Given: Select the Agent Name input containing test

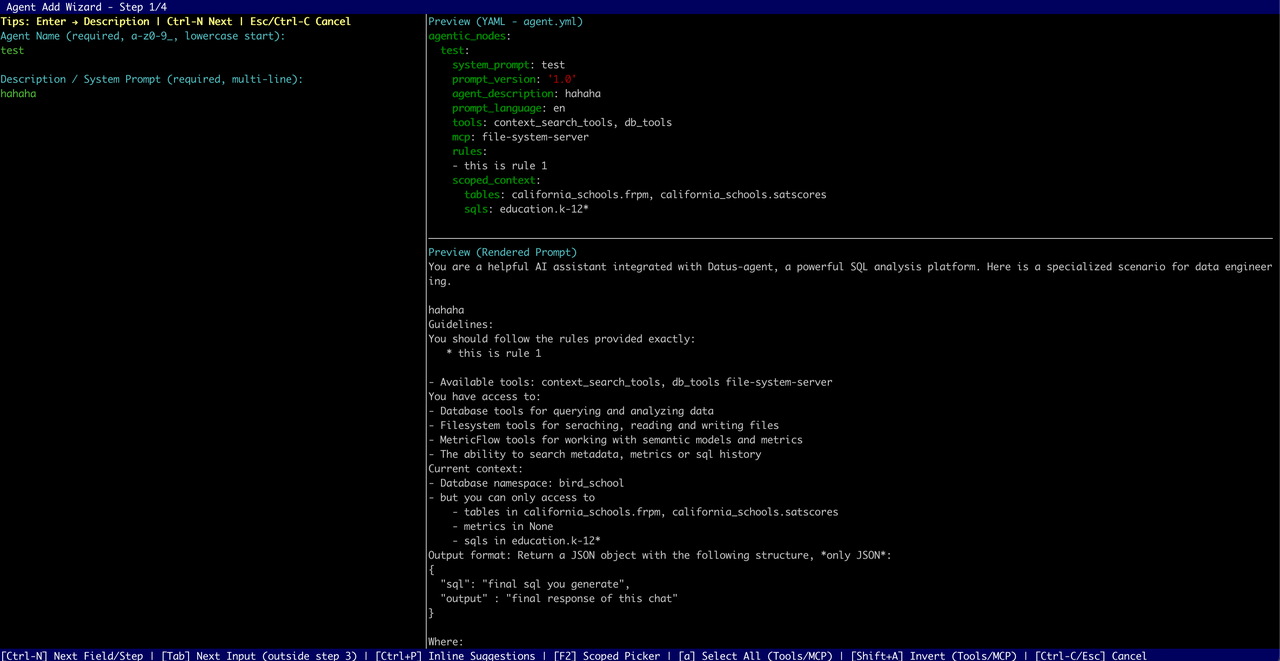Looking at the screenshot, I should [13, 50].
